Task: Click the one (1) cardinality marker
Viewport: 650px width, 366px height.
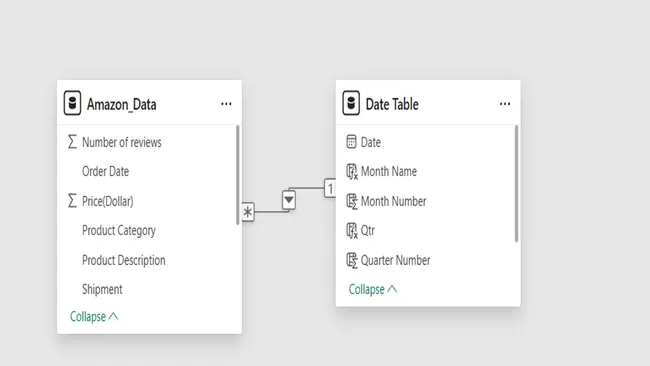Action: [x=330, y=189]
